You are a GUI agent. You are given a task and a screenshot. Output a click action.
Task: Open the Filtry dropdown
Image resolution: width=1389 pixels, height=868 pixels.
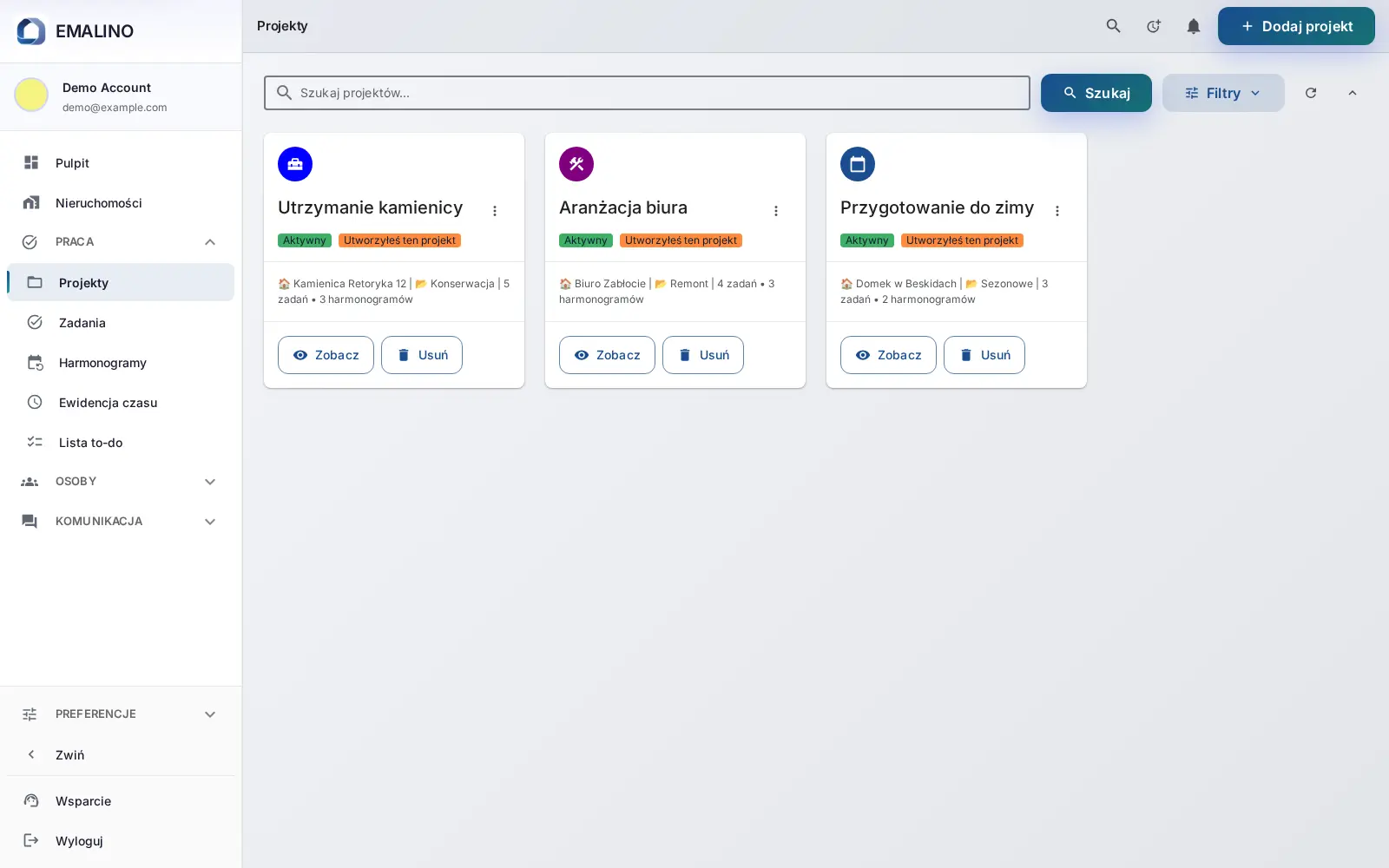[1223, 93]
